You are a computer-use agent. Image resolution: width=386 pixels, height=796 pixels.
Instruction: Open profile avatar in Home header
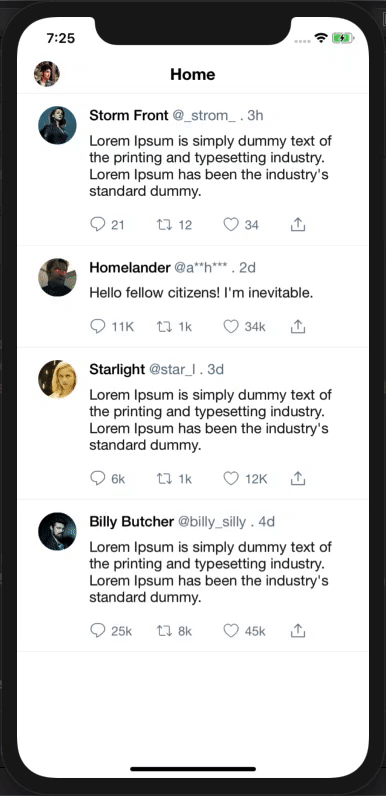[x=47, y=74]
